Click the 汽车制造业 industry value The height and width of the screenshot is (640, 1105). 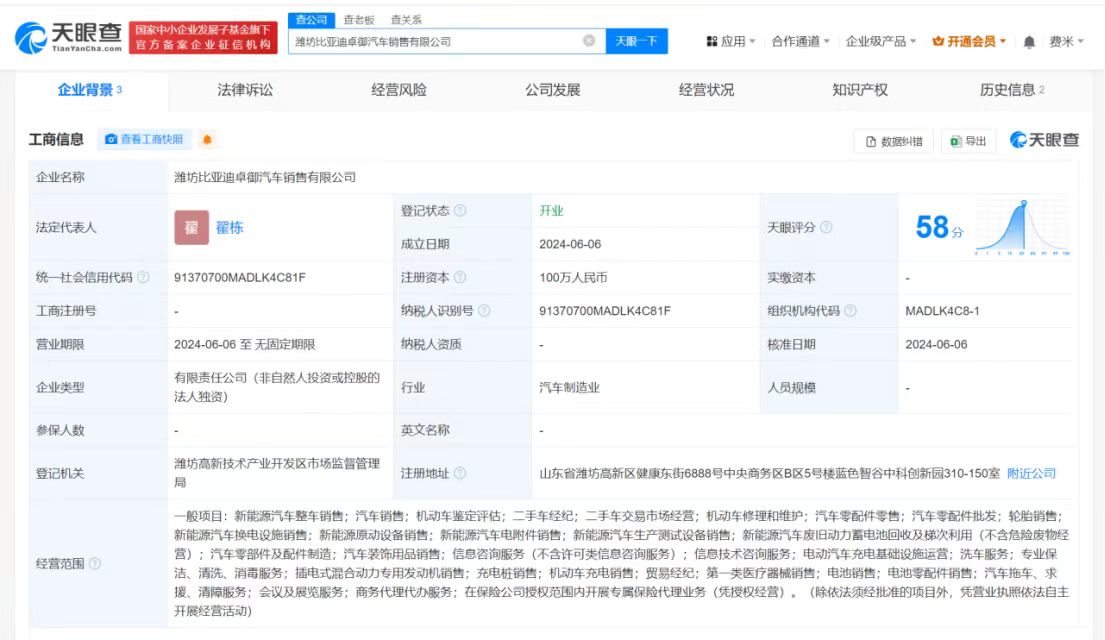[x=569, y=387]
